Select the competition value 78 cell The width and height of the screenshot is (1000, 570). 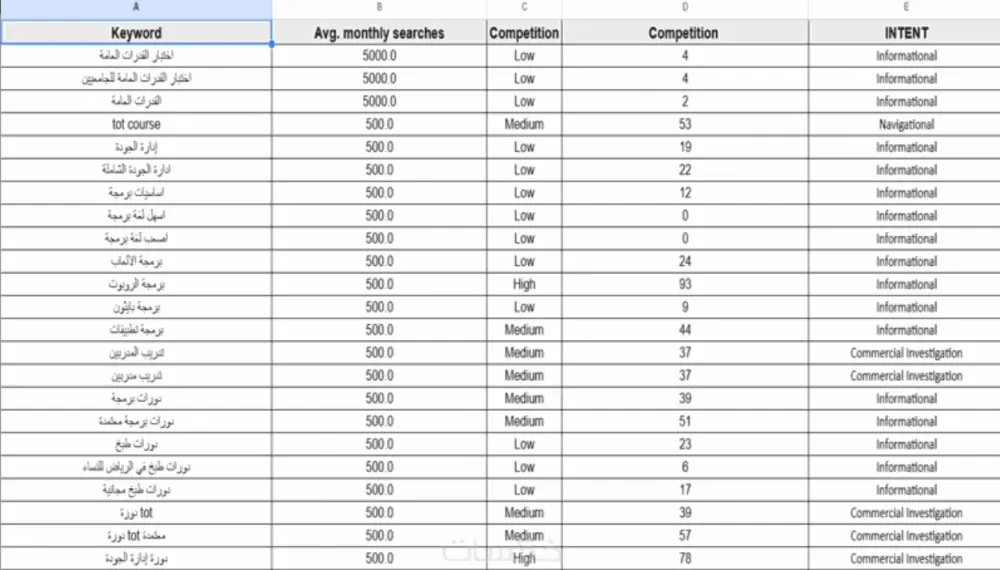(x=685, y=559)
